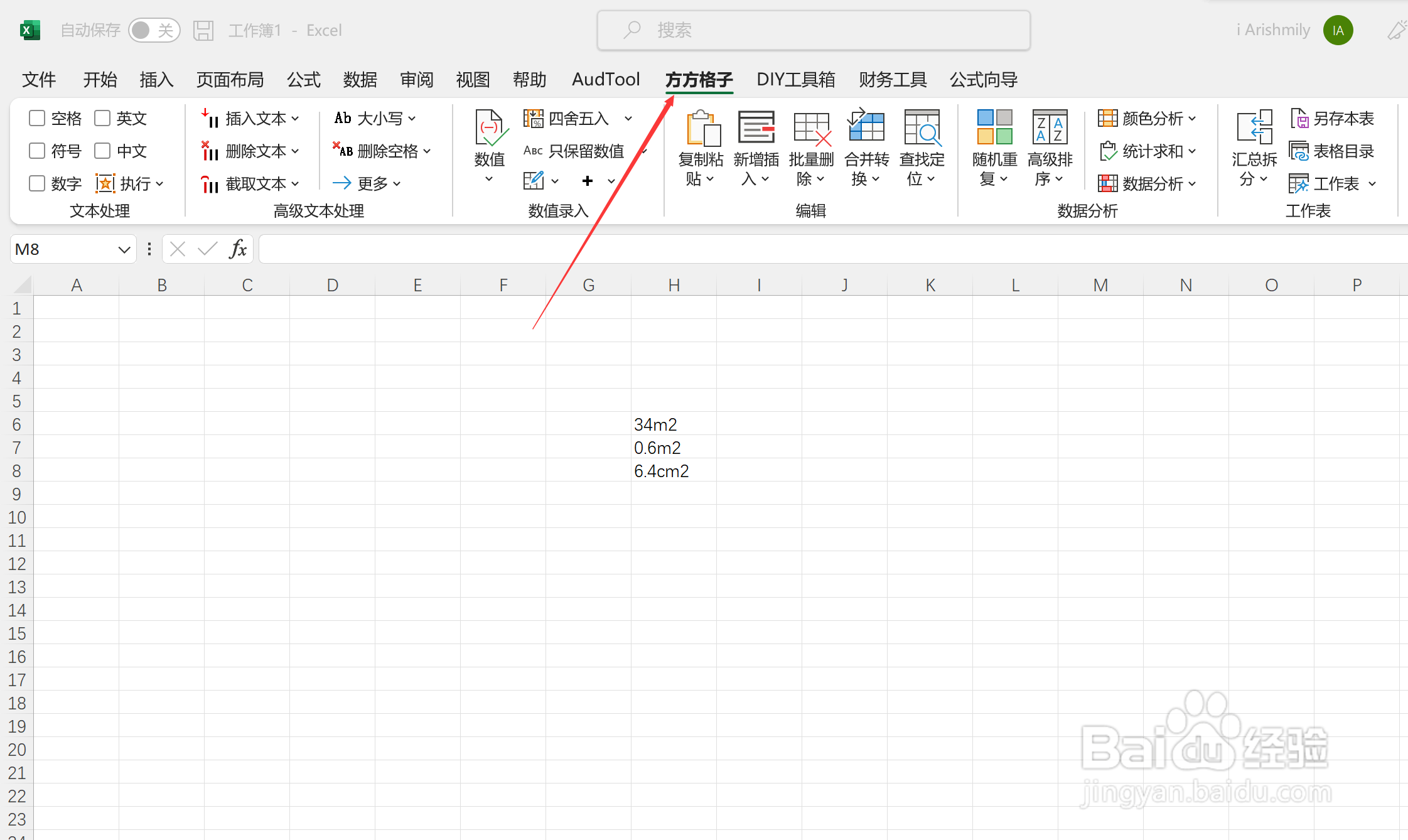Image resolution: width=1408 pixels, height=840 pixels.
Task: Toggle the 自动保存 autosave switch
Action: click(154, 30)
